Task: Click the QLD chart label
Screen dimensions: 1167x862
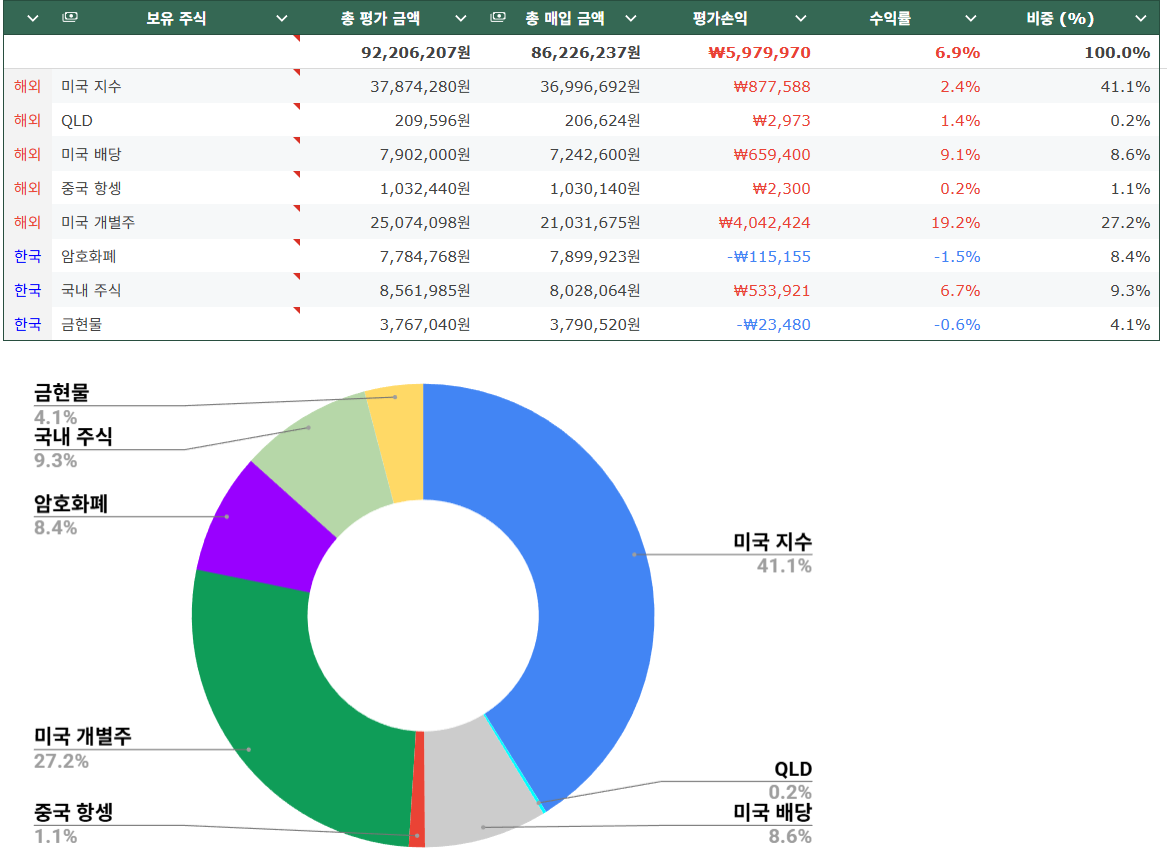Action: point(793,769)
